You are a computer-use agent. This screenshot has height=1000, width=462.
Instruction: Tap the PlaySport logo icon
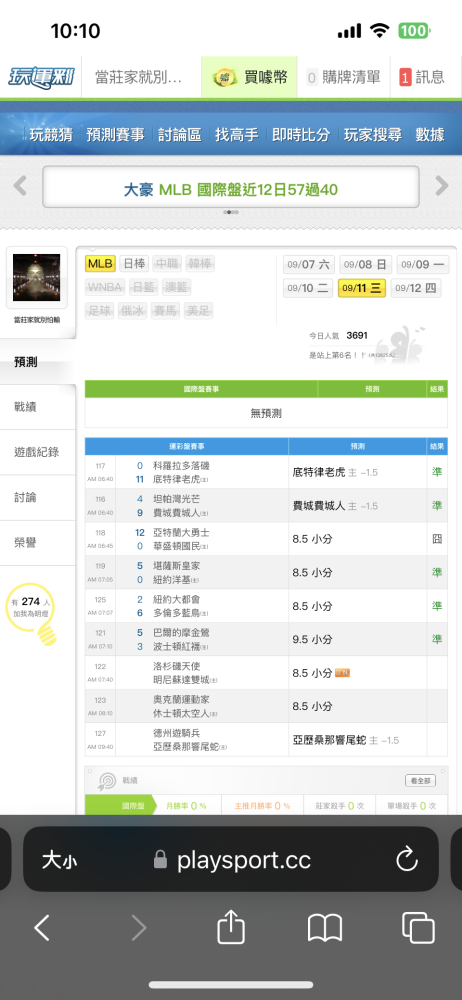coord(41,77)
